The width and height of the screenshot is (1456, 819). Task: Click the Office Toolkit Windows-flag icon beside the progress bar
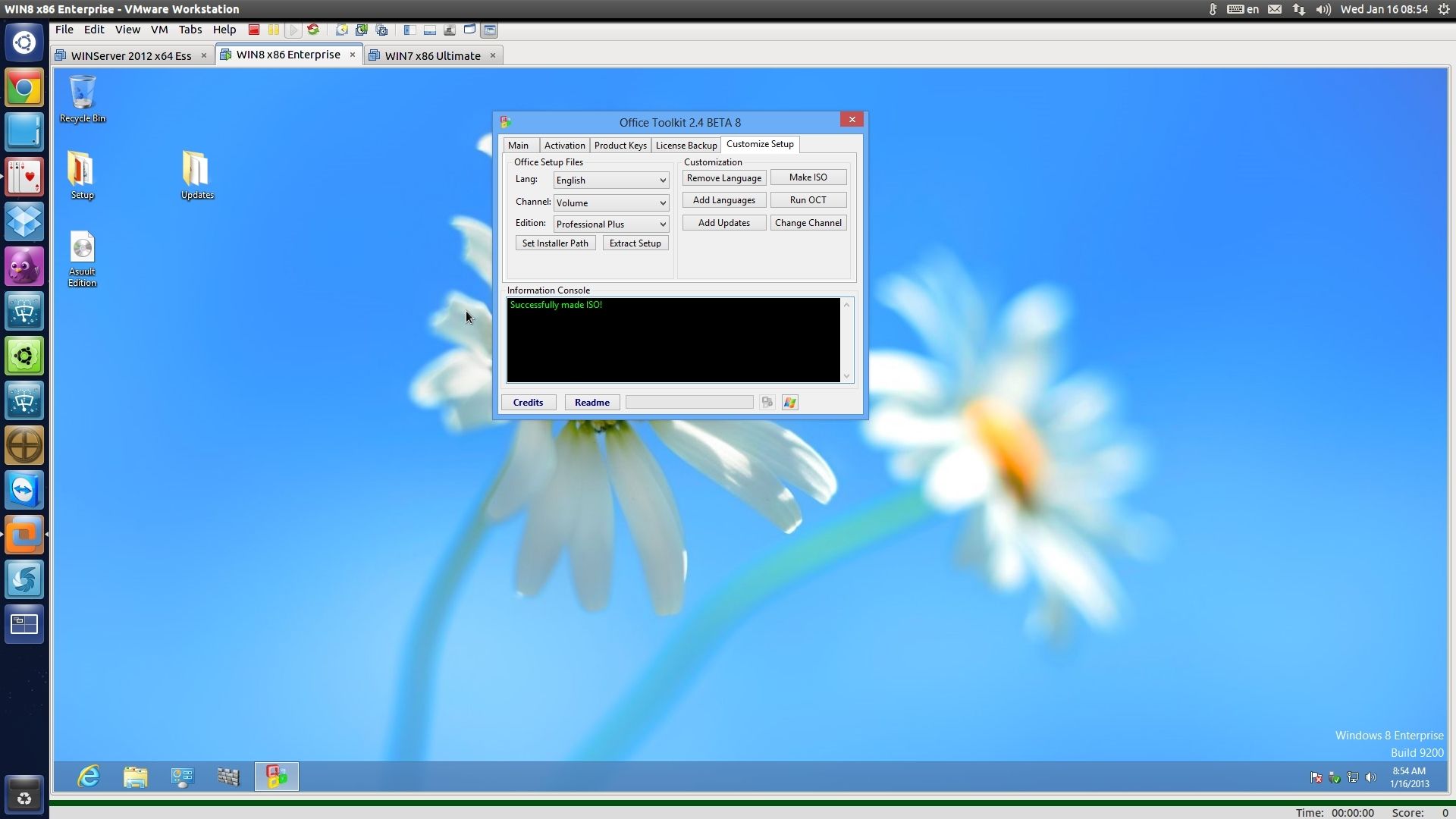pyautogui.click(x=789, y=403)
